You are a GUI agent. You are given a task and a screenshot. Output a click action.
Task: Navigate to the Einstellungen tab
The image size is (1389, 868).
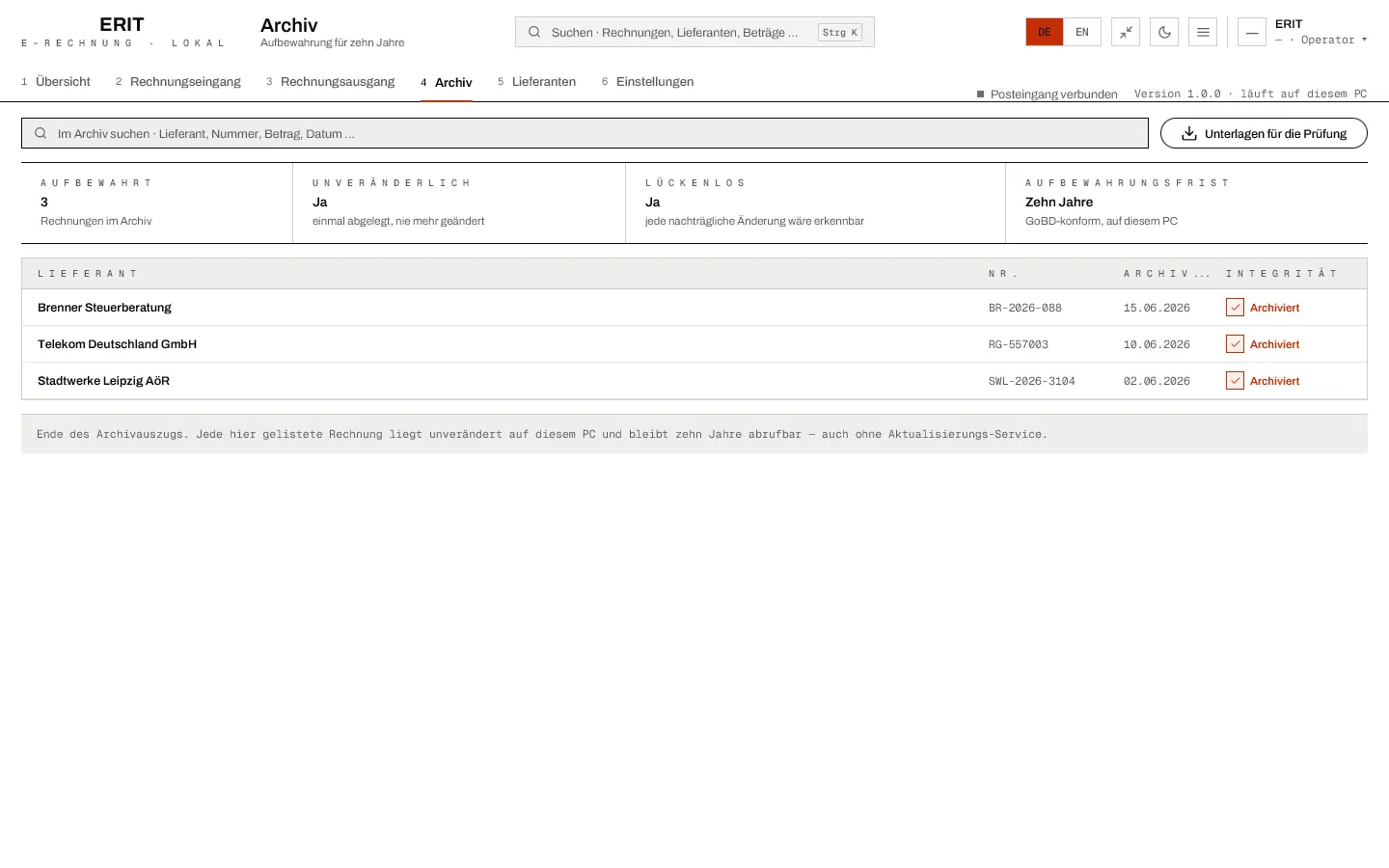[648, 82]
